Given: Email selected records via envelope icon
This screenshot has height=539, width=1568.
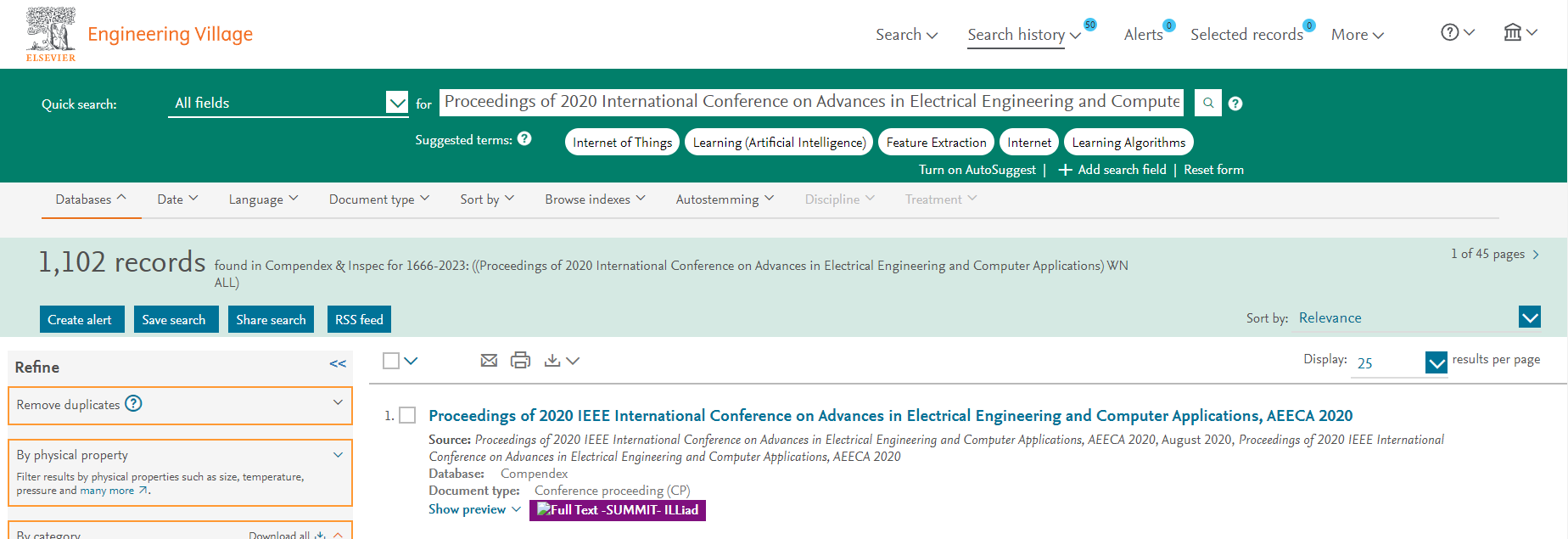Looking at the screenshot, I should click(x=489, y=361).
